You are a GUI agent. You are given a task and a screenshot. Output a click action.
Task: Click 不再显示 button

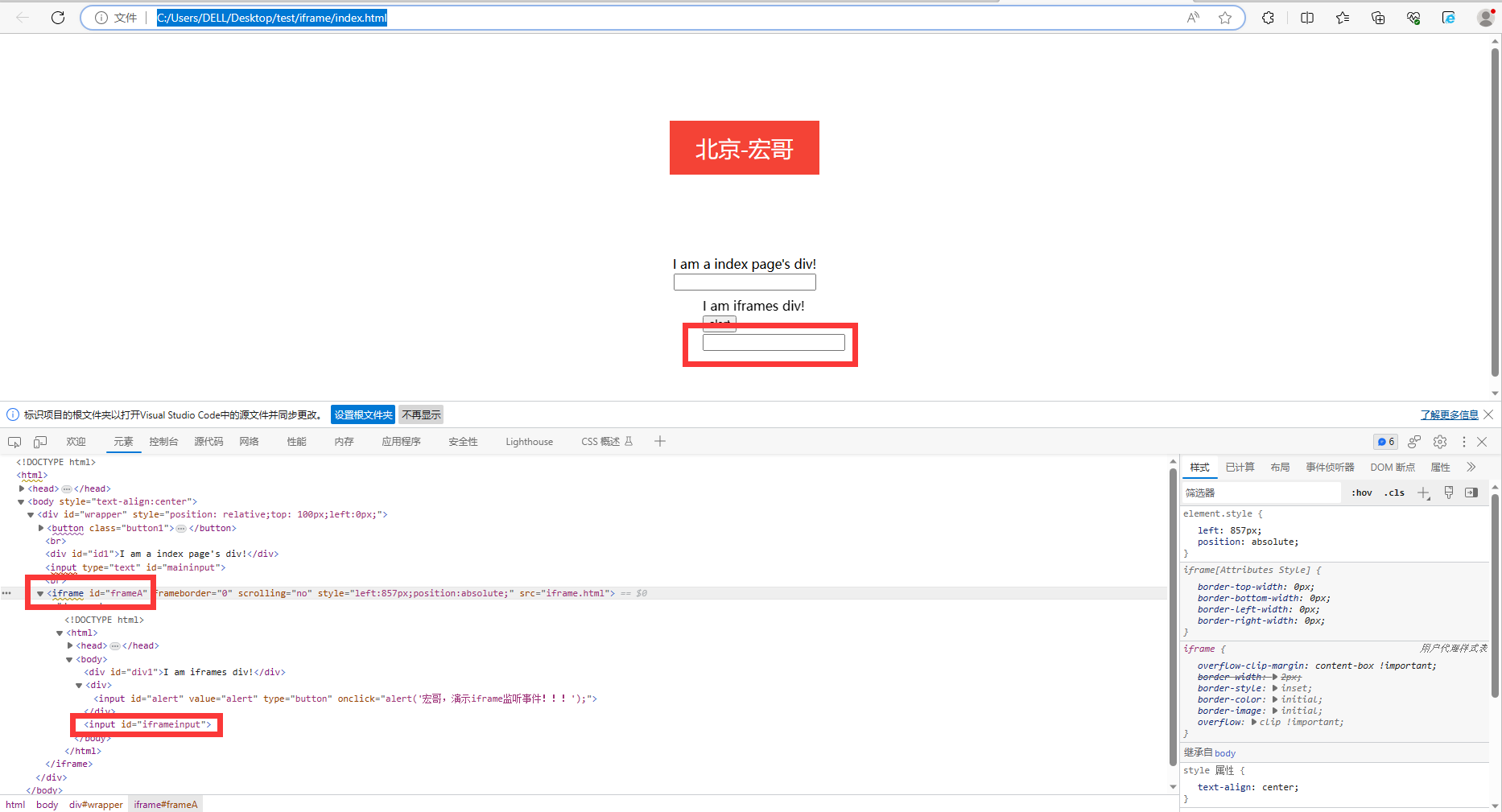(x=421, y=414)
